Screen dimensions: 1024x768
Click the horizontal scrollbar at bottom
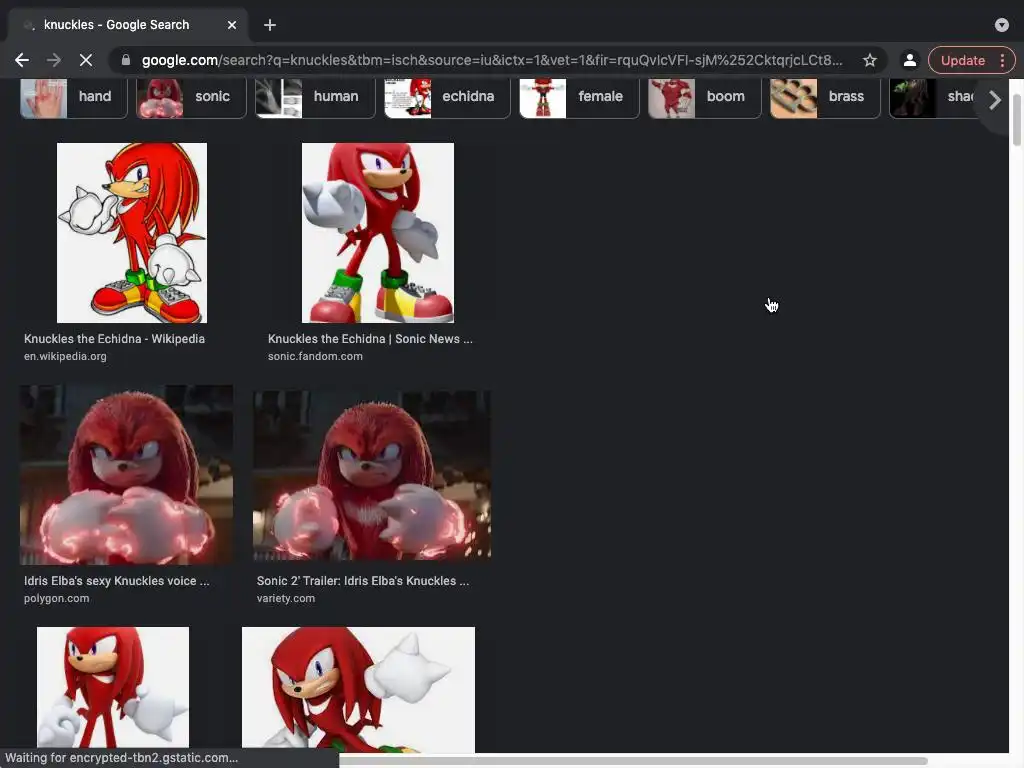(x=633, y=761)
